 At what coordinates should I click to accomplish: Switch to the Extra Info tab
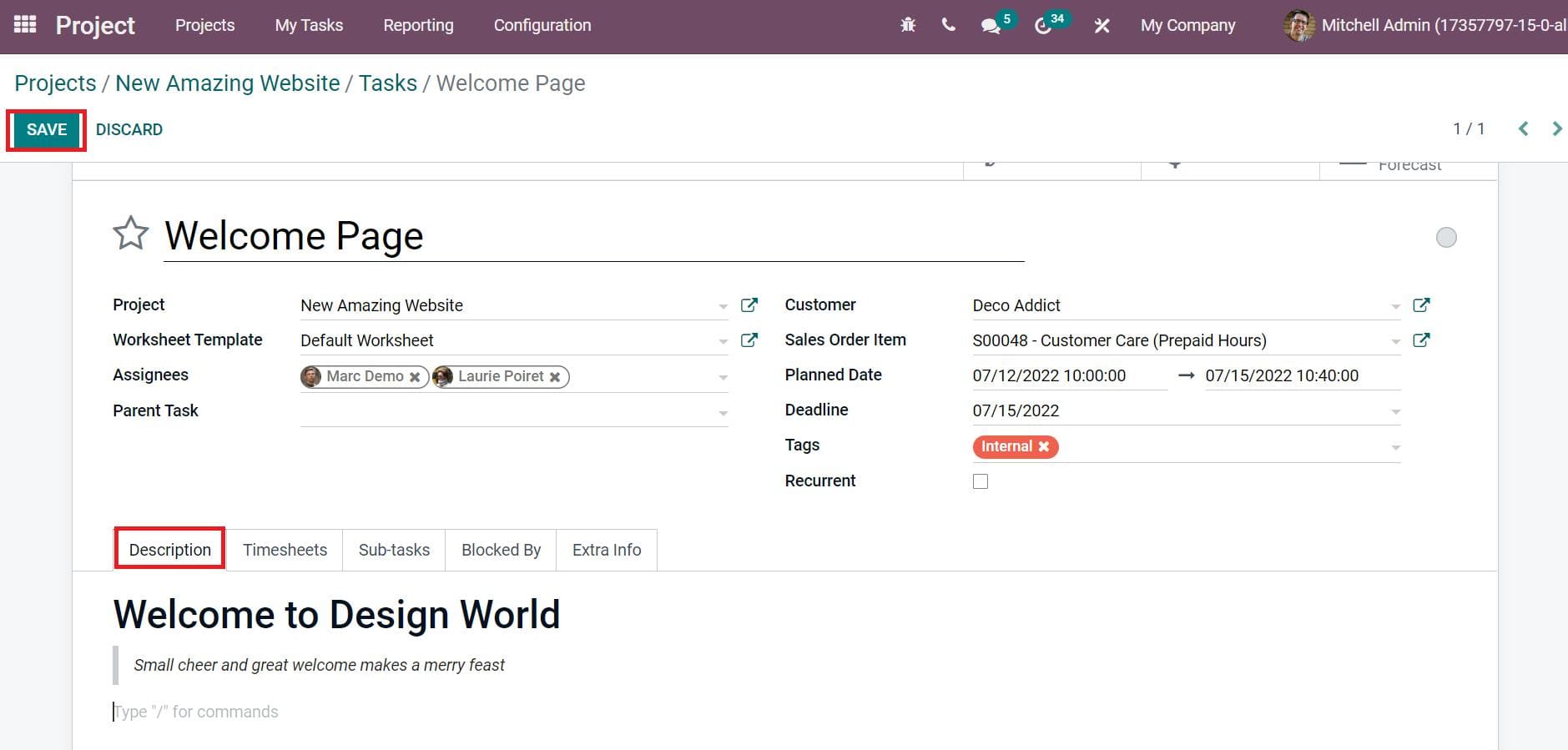(607, 550)
